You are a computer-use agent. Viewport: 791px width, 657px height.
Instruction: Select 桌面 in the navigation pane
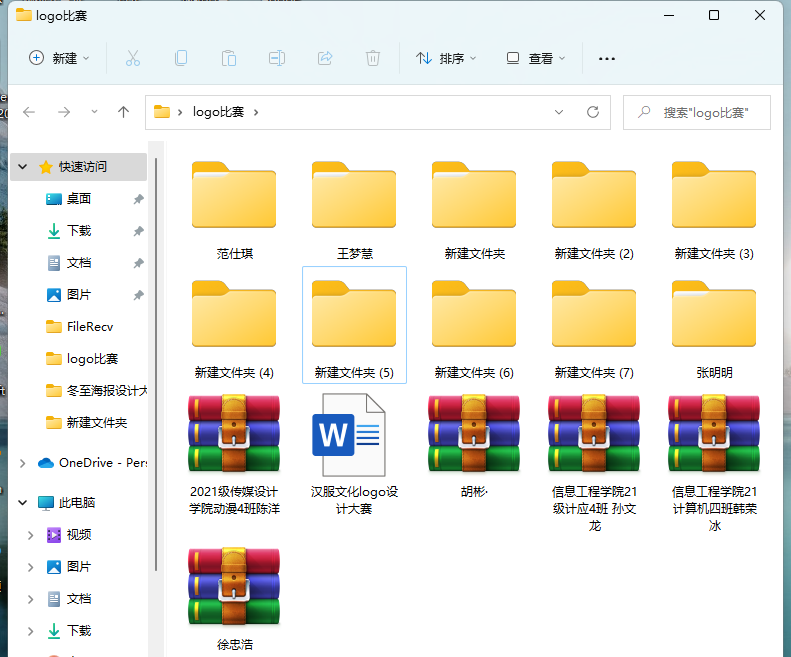point(79,199)
